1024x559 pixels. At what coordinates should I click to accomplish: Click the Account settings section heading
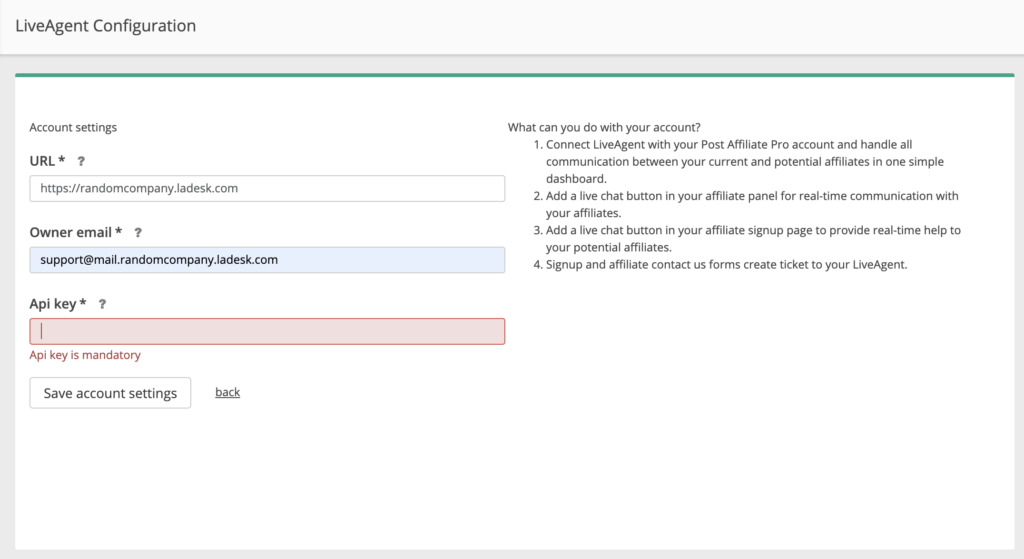coord(73,127)
